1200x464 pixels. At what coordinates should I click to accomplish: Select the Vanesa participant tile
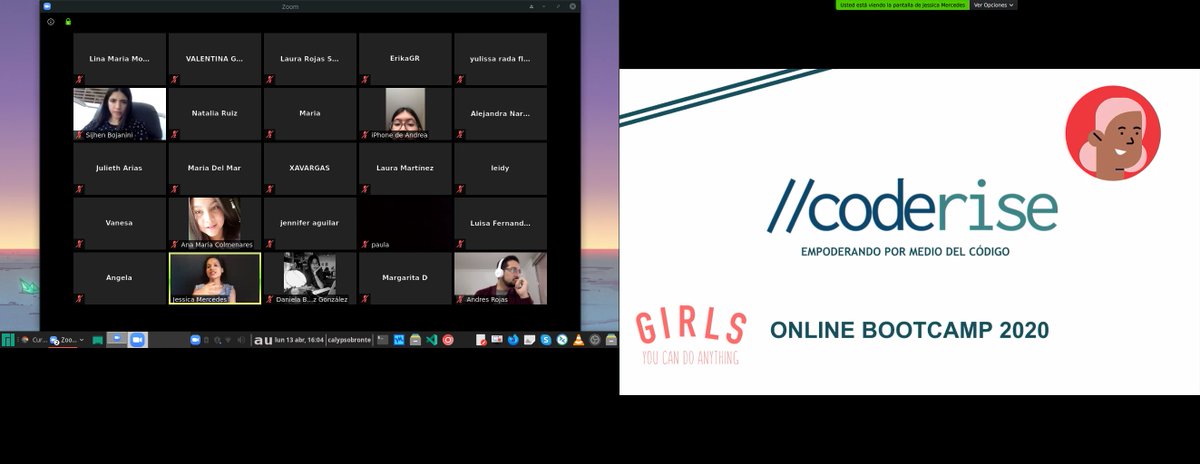[x=120, y=223]
